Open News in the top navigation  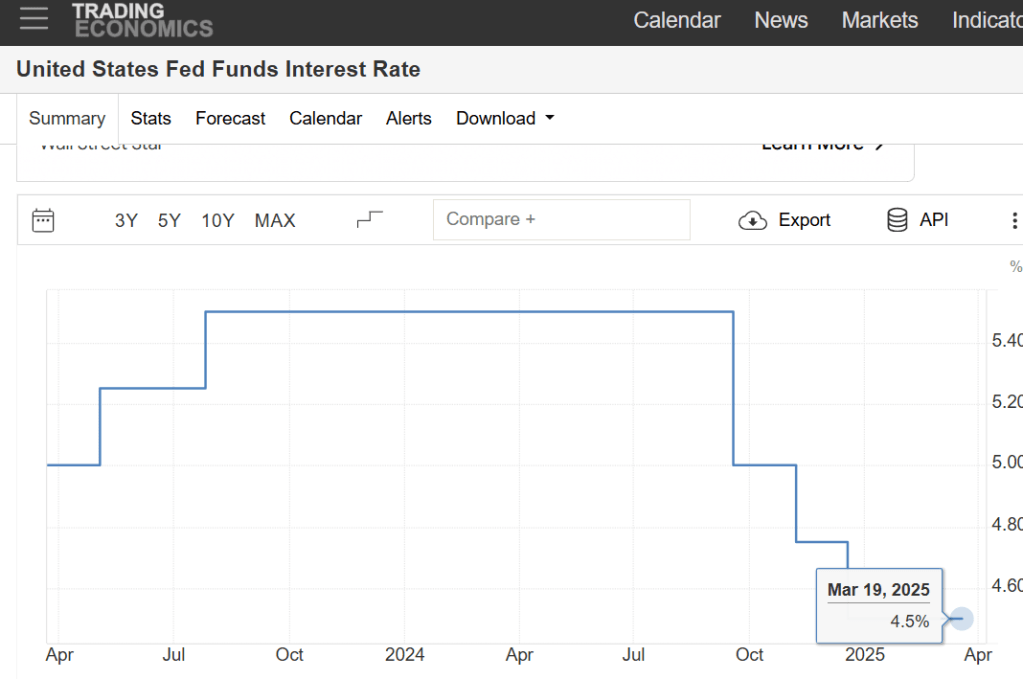coord(780,20)
